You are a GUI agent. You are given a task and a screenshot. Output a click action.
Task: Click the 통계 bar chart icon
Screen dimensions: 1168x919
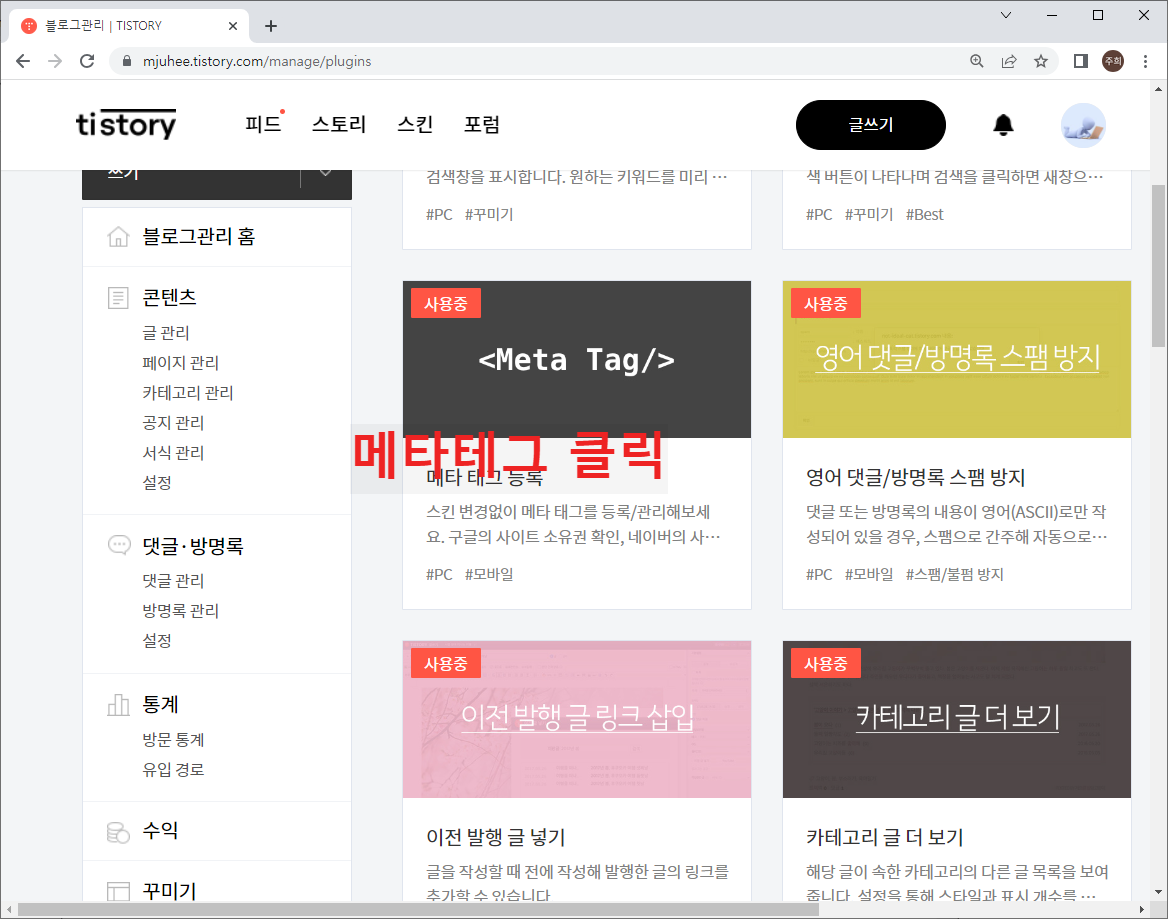118,705
